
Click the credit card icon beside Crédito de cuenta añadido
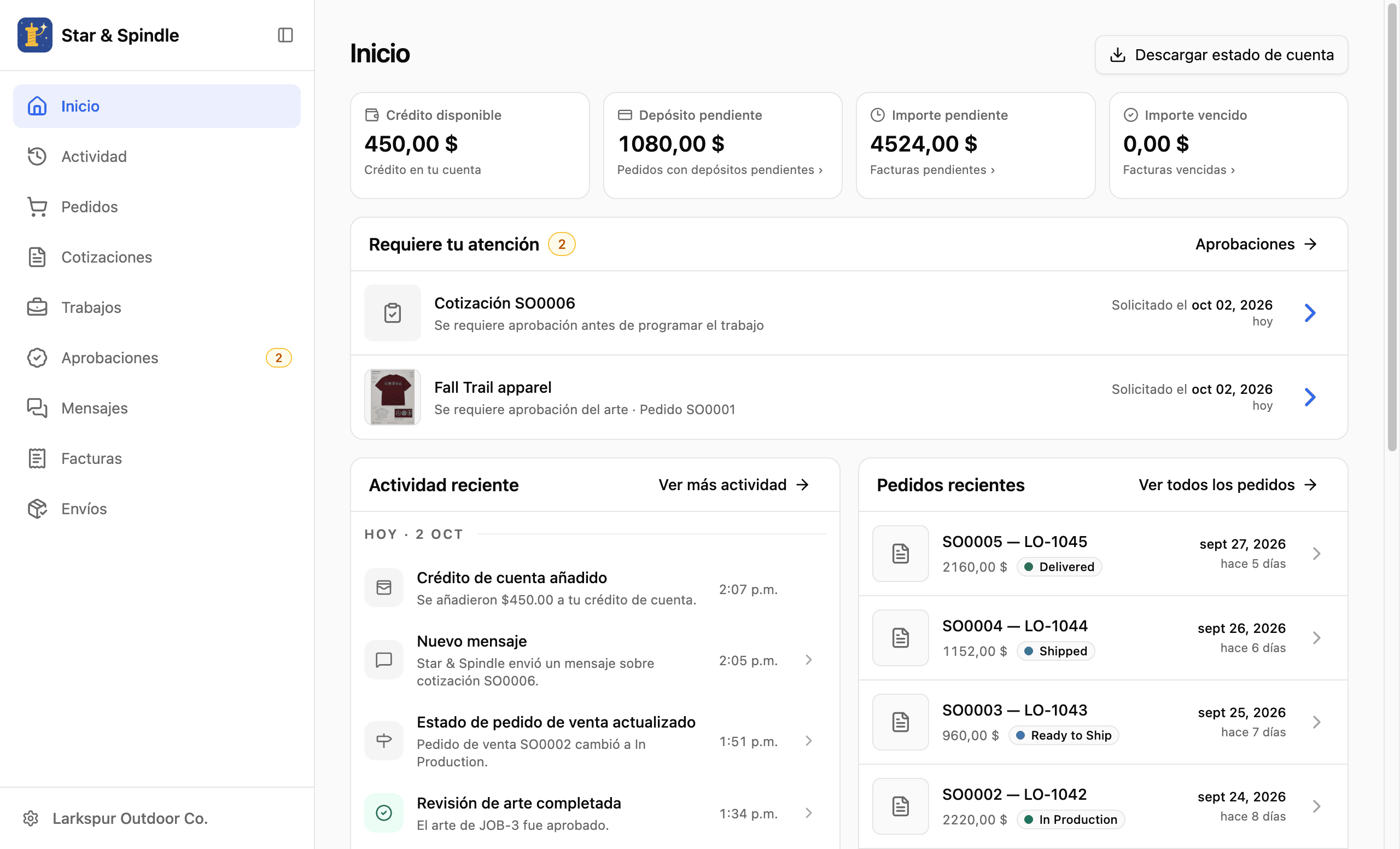[384, 588]
